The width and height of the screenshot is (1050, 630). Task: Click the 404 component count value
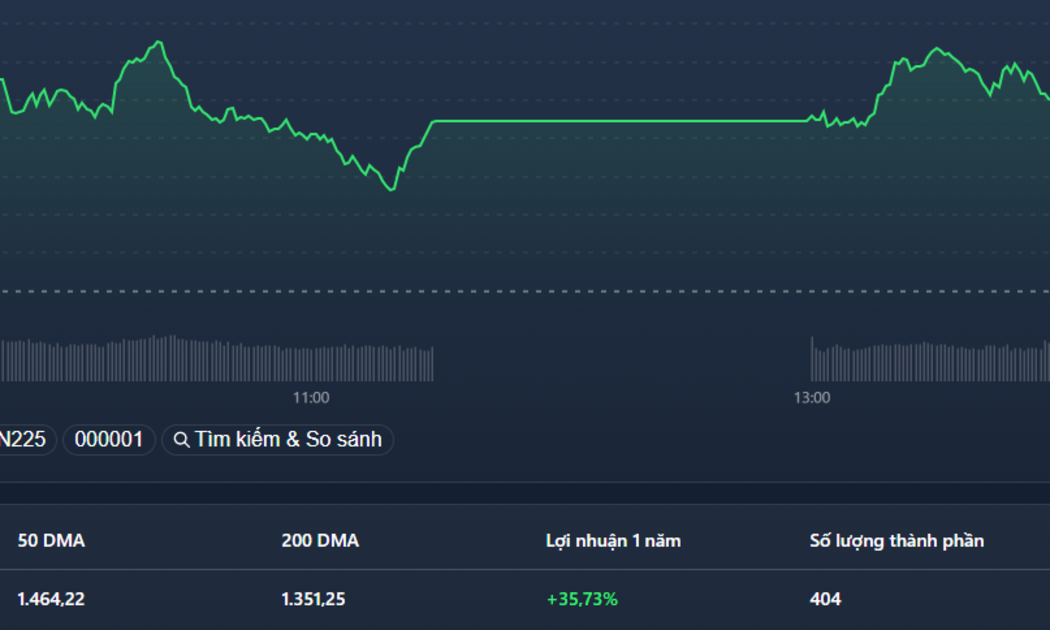825,599
